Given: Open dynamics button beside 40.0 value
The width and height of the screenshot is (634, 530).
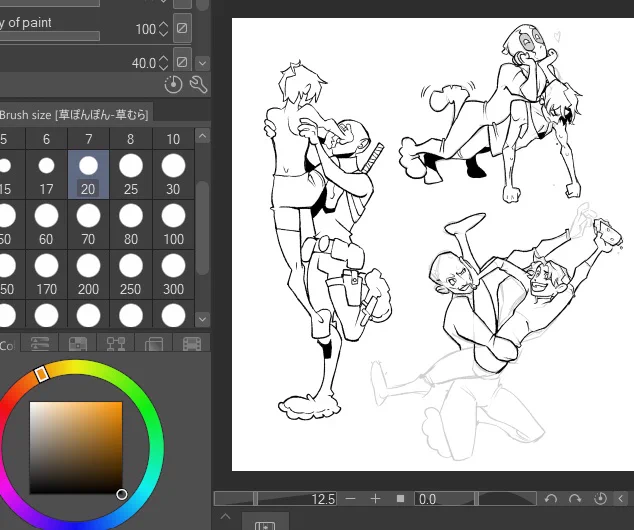Looking at the screenshot, I should 182,62.
